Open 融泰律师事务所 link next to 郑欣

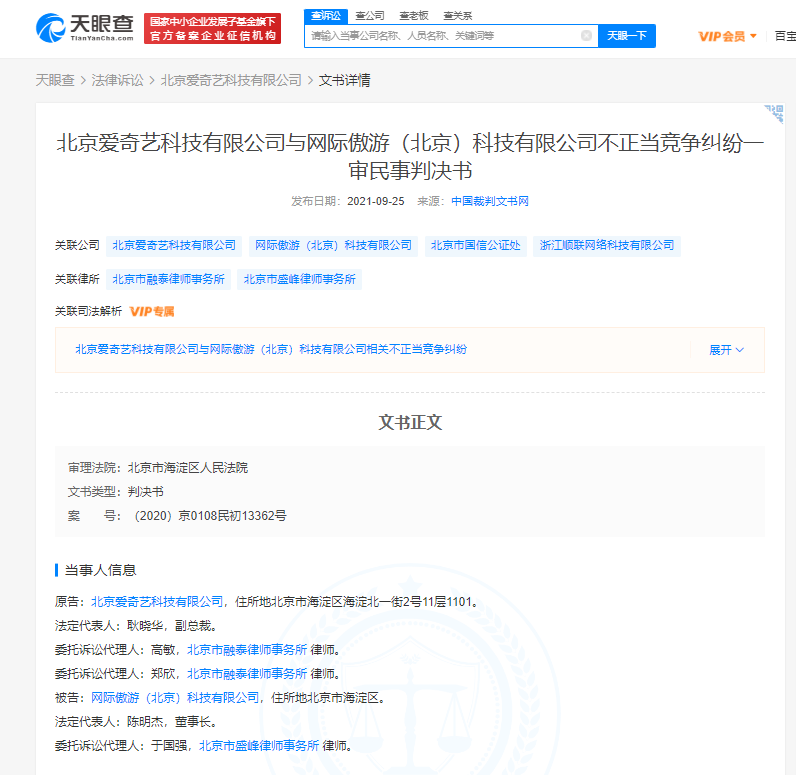coord(247,673)
